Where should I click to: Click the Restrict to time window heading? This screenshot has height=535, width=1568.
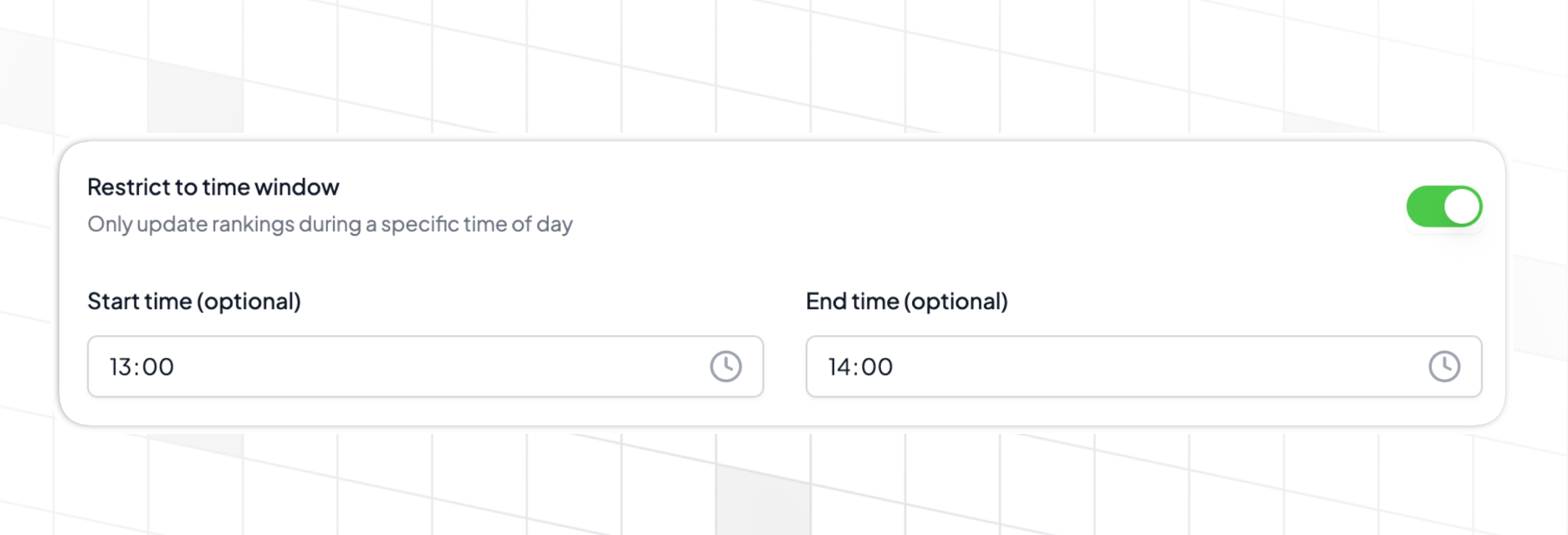point(213,187)
